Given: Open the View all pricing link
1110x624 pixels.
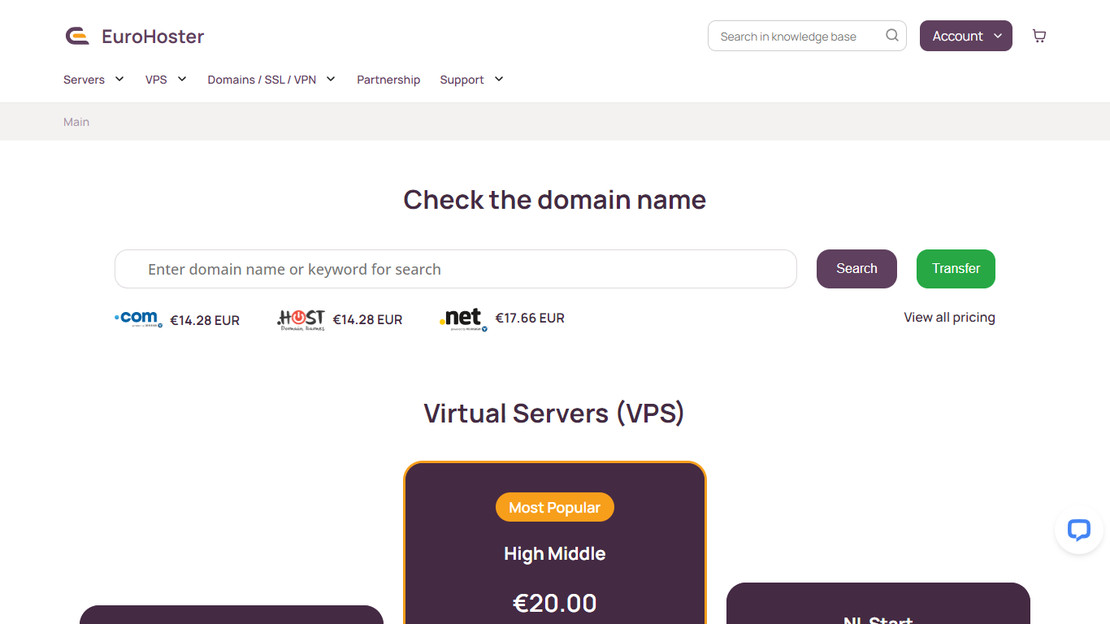Looking at the screenshot, I should click(949, 317).
